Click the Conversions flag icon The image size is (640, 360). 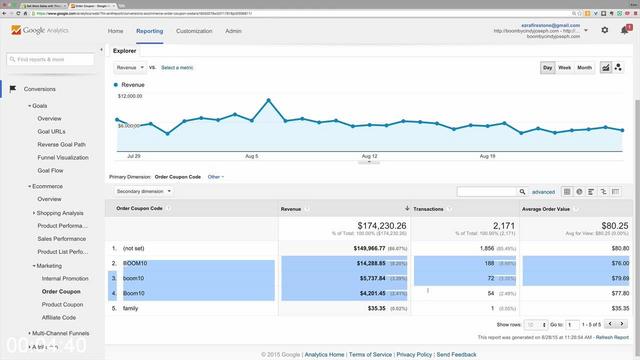click(x=13, y=89)
